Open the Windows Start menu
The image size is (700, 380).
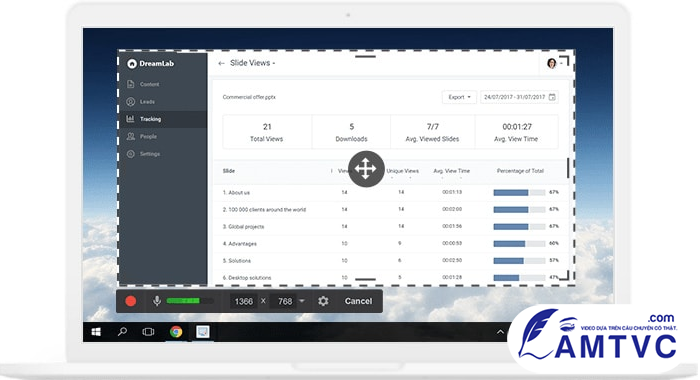coord(96,332)
